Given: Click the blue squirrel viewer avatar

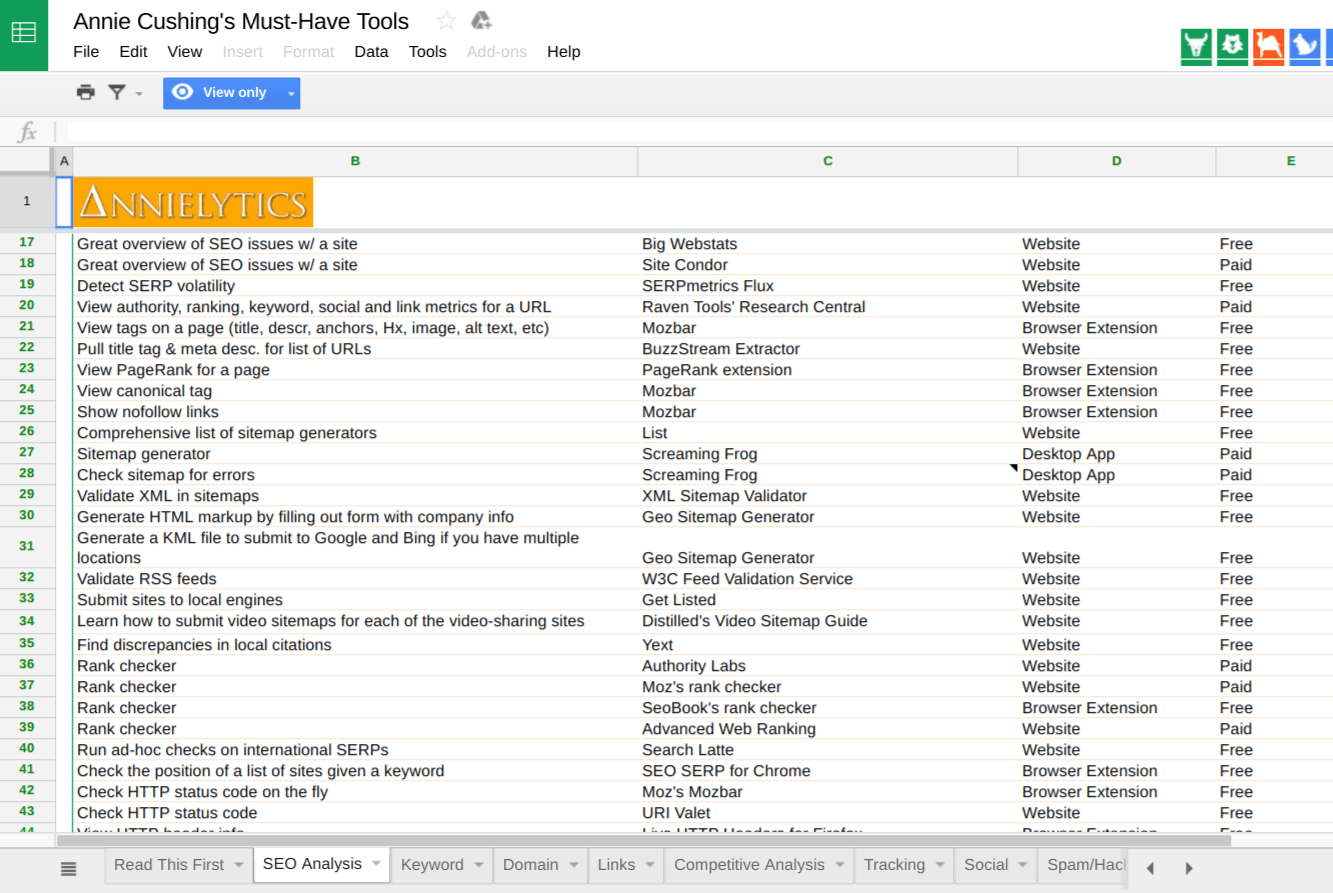Looking at the screenshot, I should point(1304,47).
